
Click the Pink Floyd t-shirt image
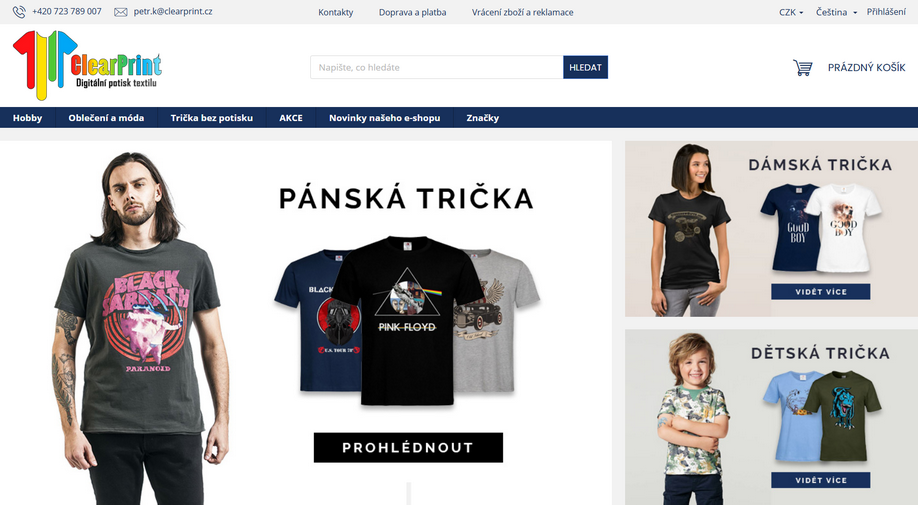point(407,321)
